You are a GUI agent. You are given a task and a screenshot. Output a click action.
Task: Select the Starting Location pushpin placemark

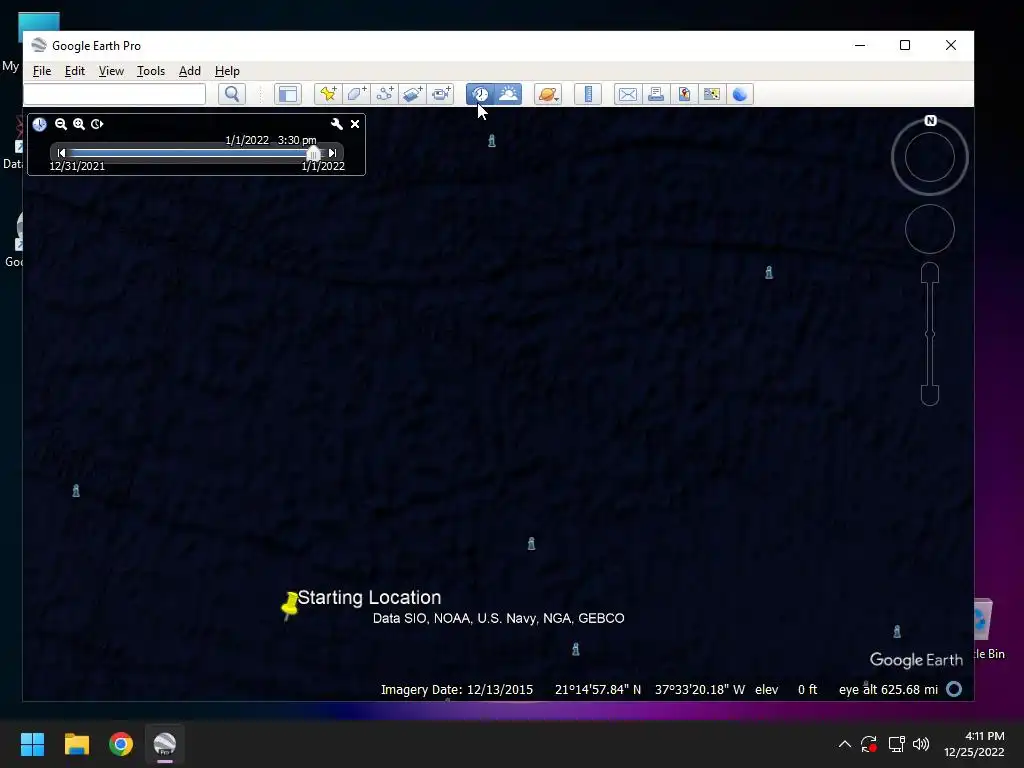(290, 605)
